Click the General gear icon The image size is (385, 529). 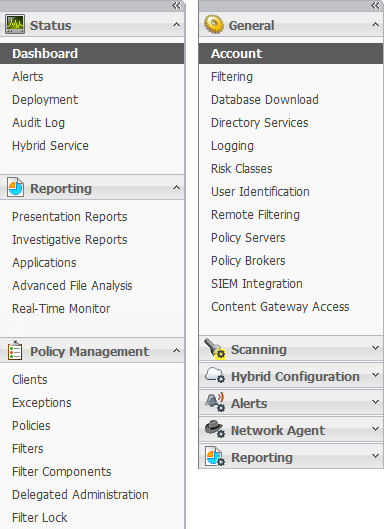(x=214, y=24)
